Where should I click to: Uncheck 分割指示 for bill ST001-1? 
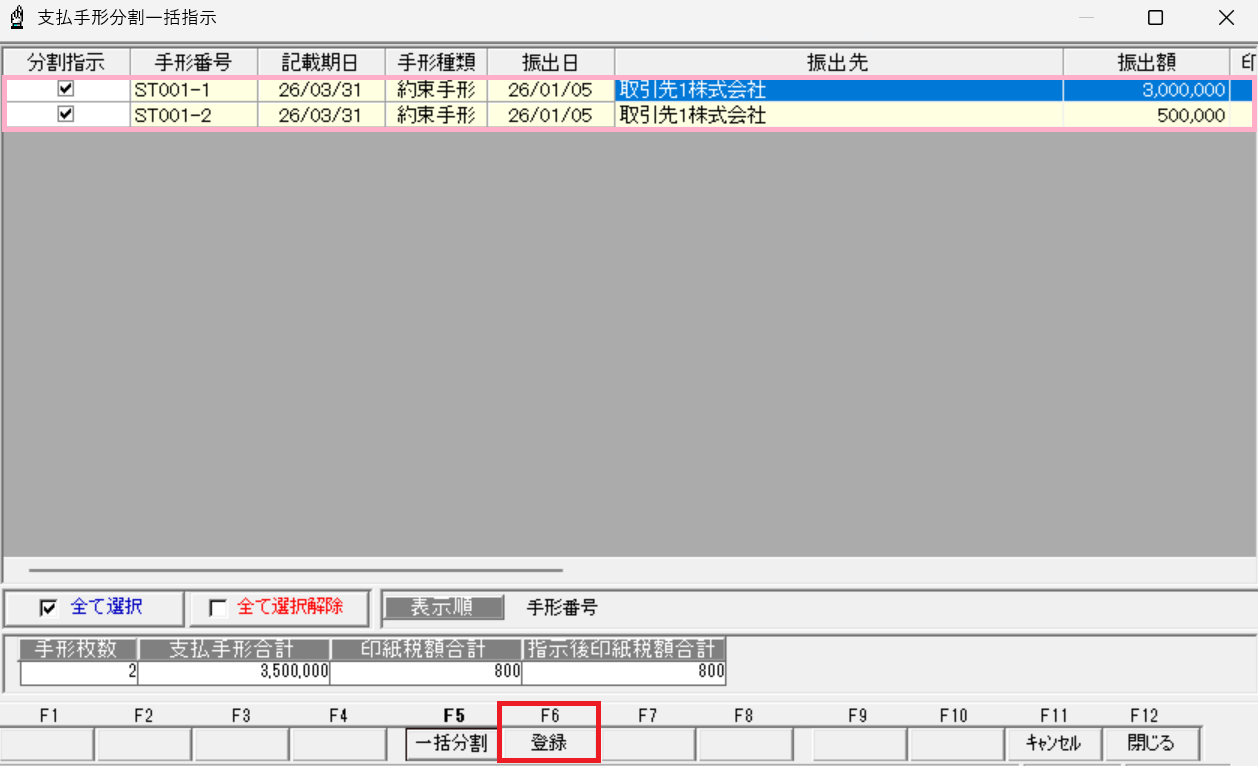[65, 90]
